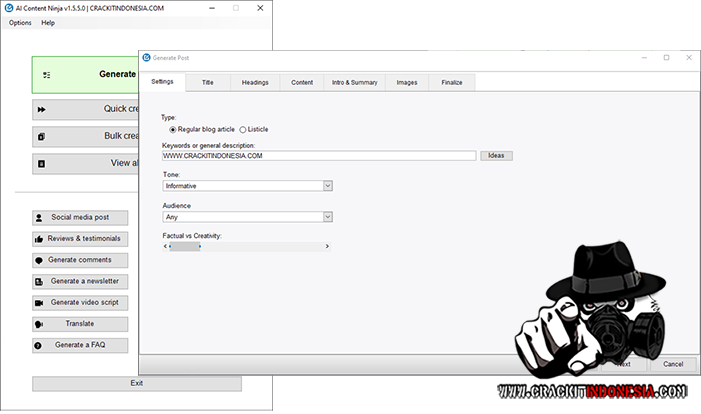Click the Exit button in main window

tap(137, 384)
